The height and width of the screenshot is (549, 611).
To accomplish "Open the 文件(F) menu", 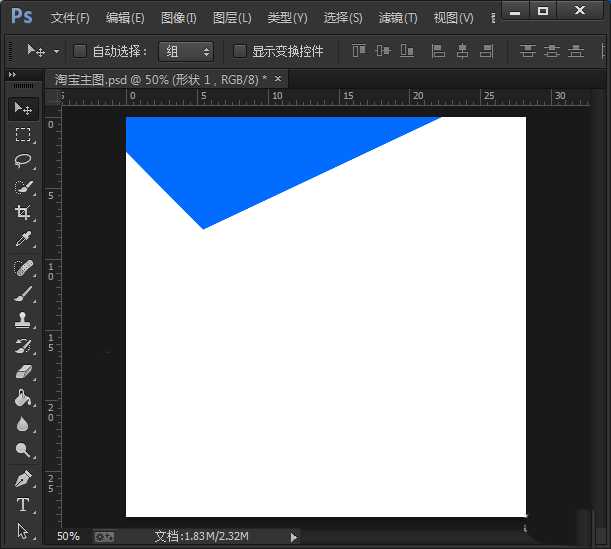I will [x=70, y=18].
